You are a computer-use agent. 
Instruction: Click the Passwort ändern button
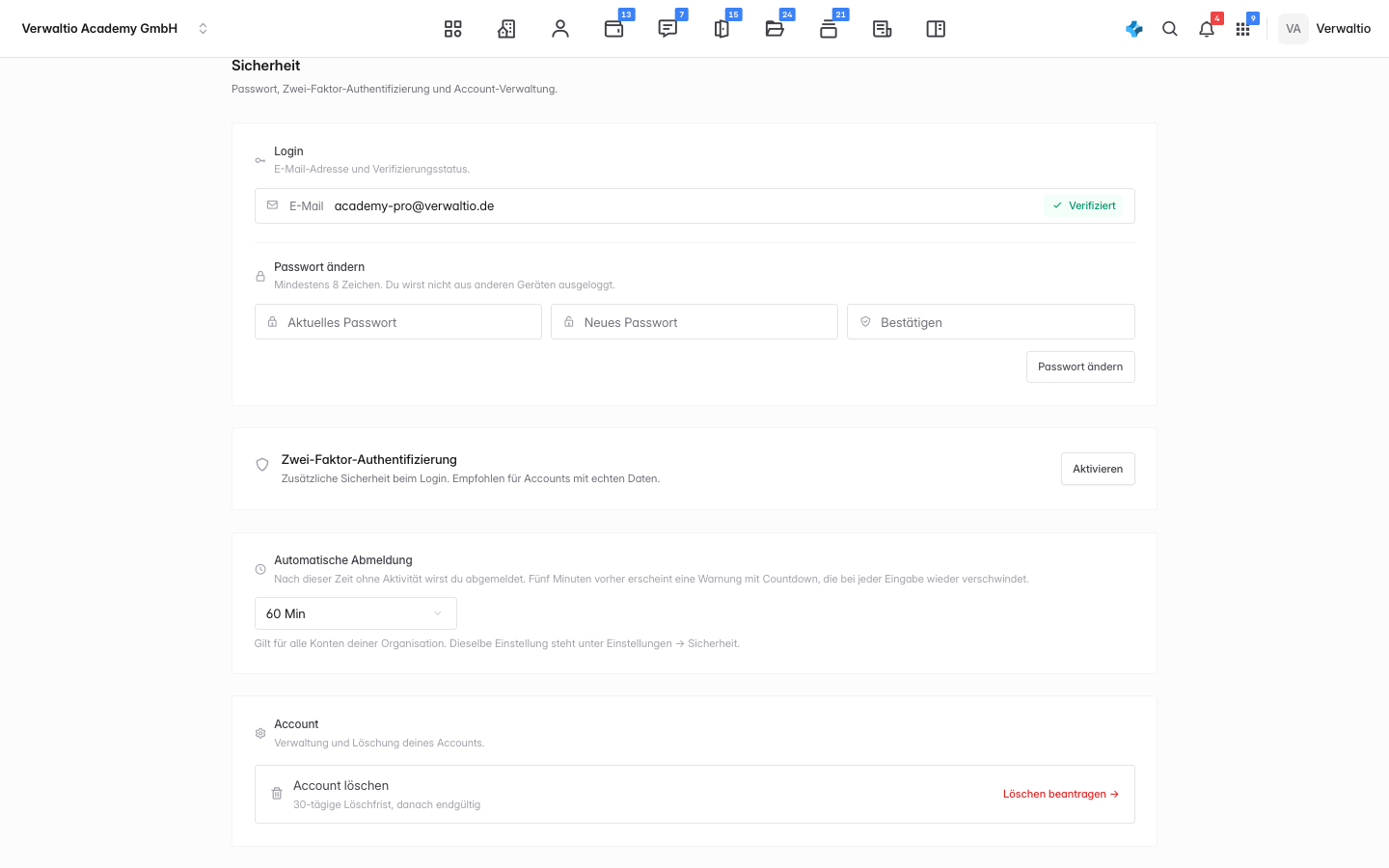point(1080,366)
